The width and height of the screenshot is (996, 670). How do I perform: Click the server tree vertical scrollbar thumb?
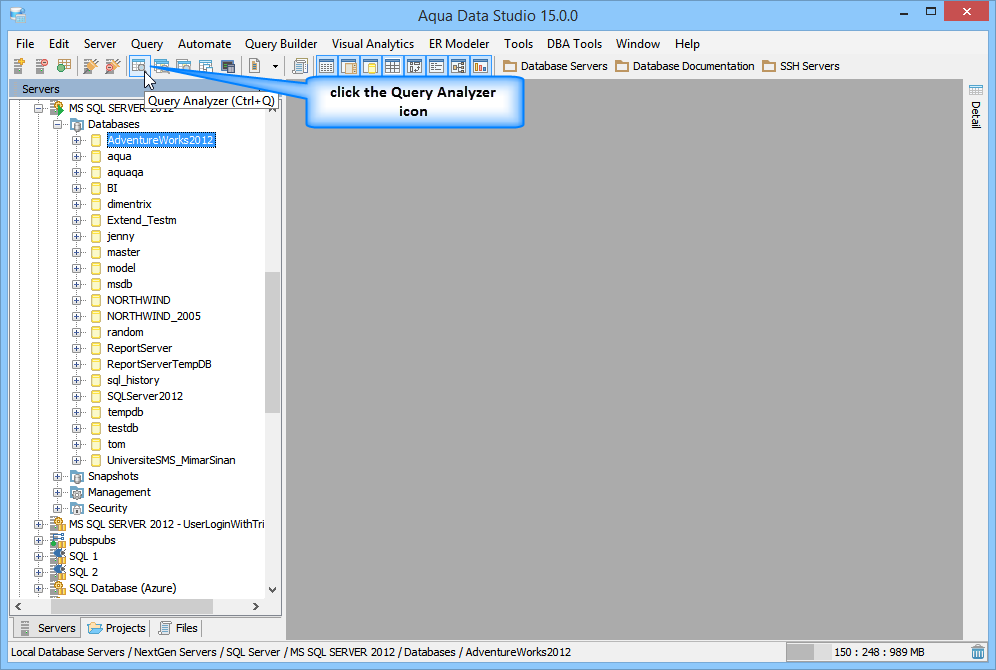tap(273, 342)
